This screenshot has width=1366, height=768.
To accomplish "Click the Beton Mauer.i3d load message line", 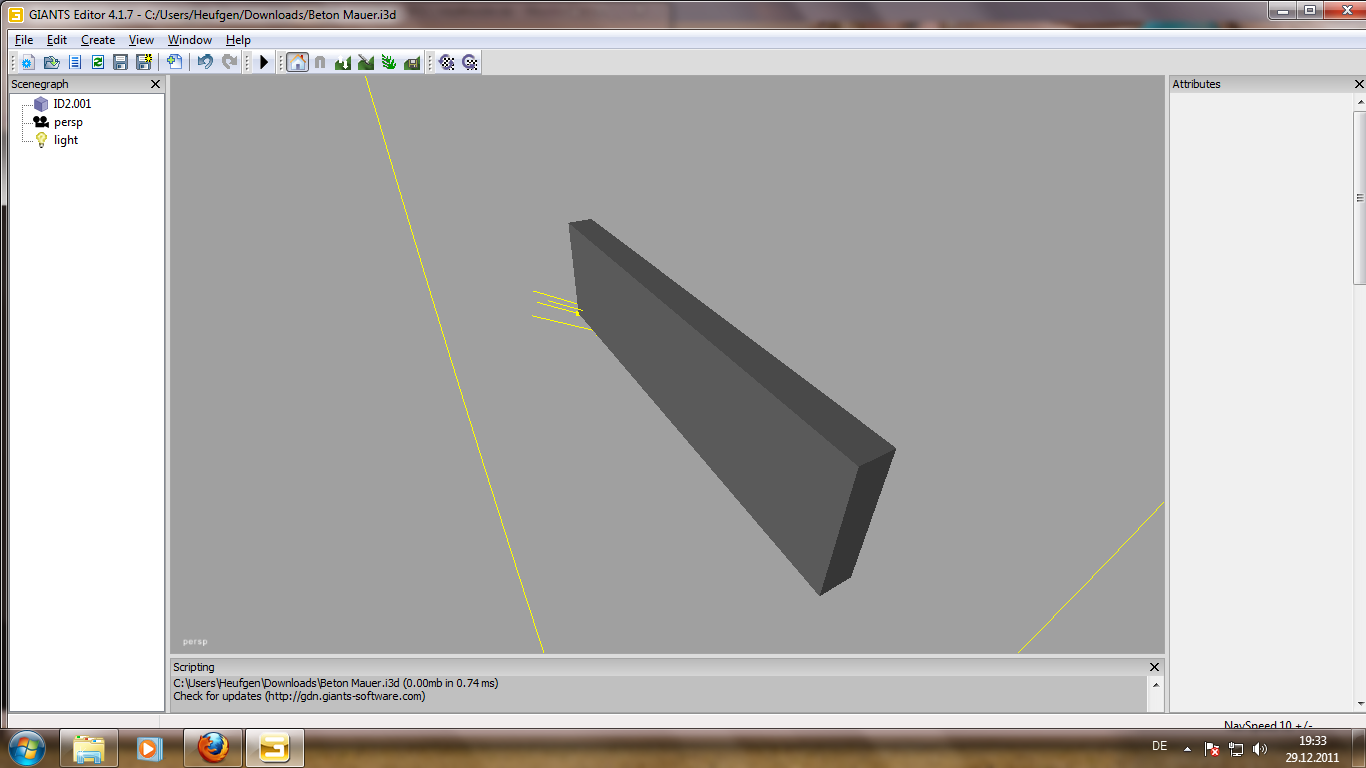I will [x=336, y=683].
